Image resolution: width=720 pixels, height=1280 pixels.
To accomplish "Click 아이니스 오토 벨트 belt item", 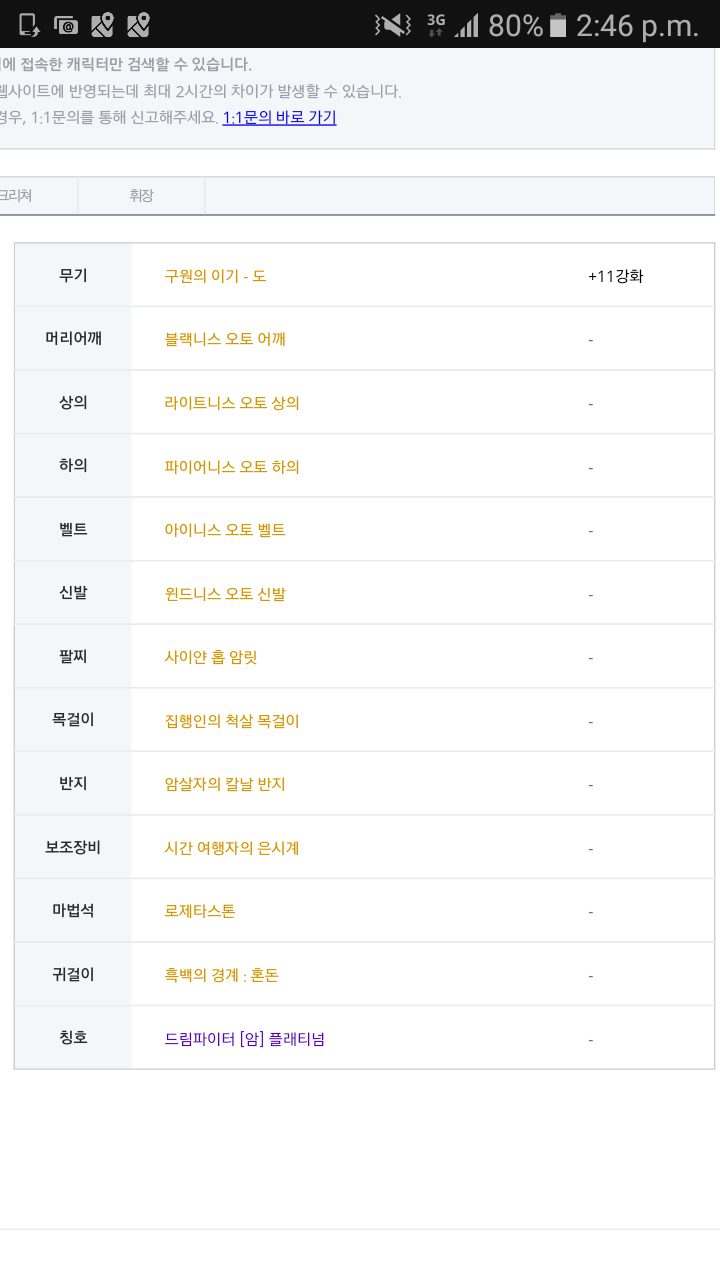I will click(x=225, y=530).
